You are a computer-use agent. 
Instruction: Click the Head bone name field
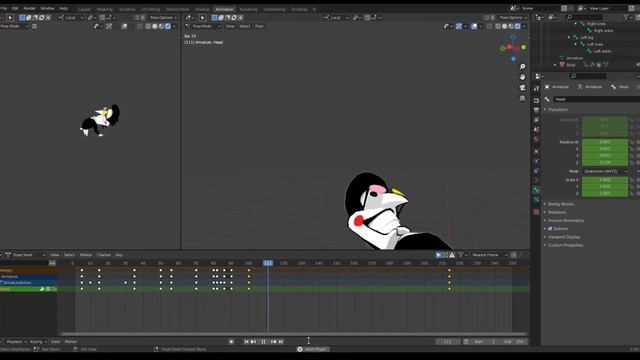click(x=597, y=99)
